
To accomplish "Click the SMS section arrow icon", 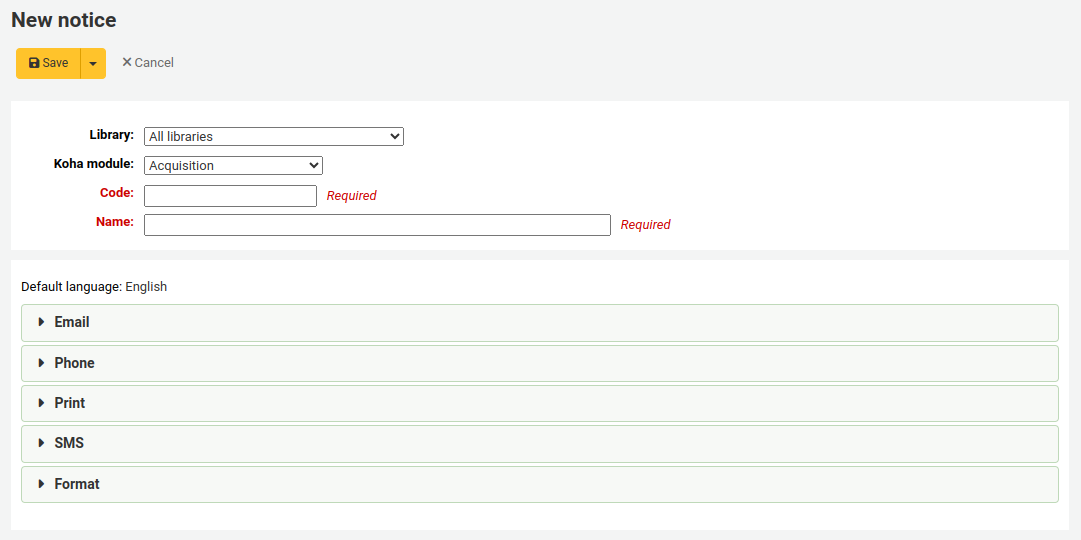I will tap(41, 443).
